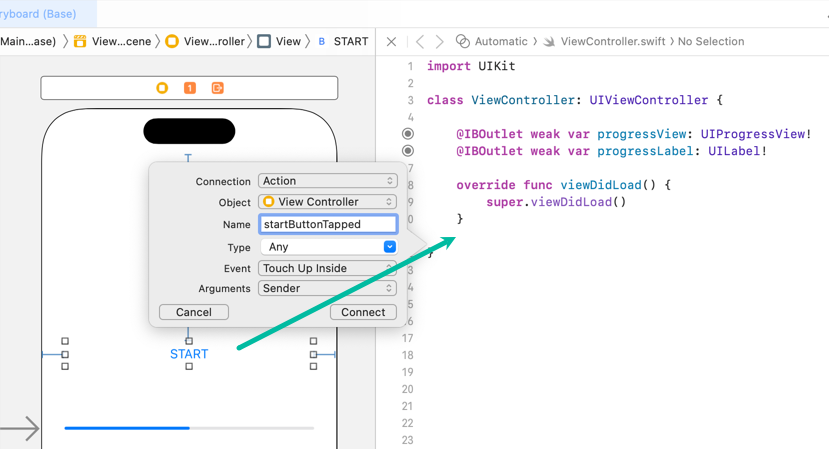Close the assistant editor pane

[391, 42]
